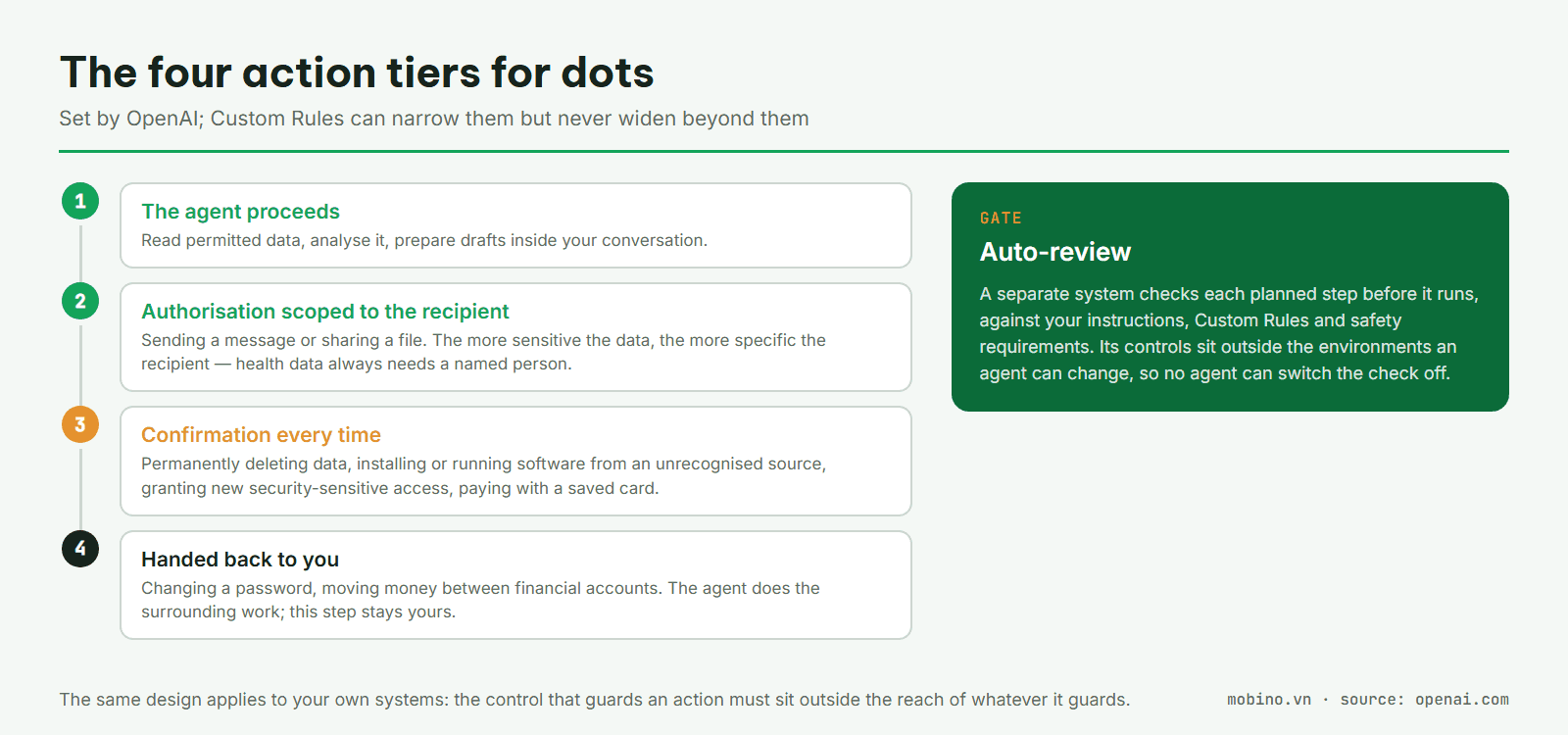Click the description starting "Sending a message or sharing"
This screenshot has width=1568, height=735.
point(483,352)
